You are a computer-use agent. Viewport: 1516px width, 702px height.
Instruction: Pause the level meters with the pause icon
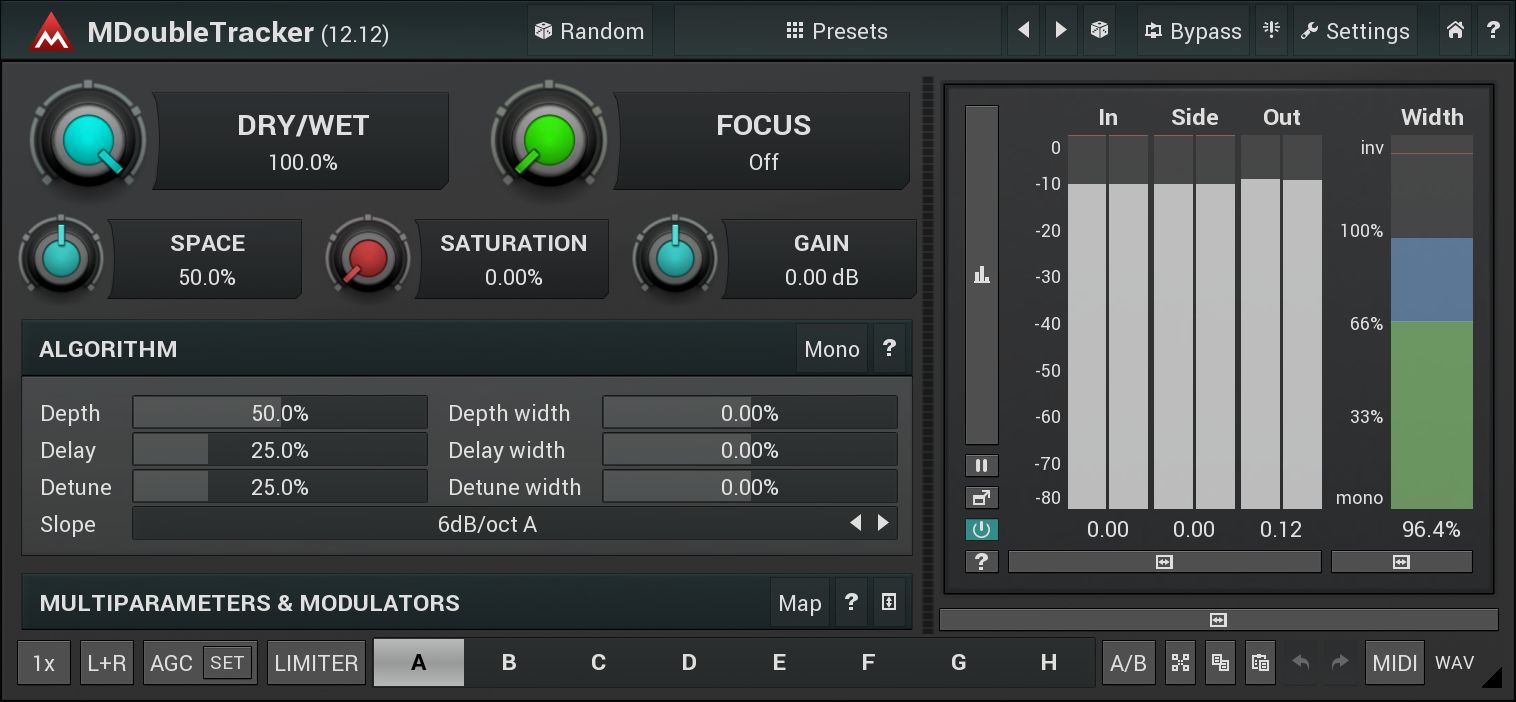[981, 465]
